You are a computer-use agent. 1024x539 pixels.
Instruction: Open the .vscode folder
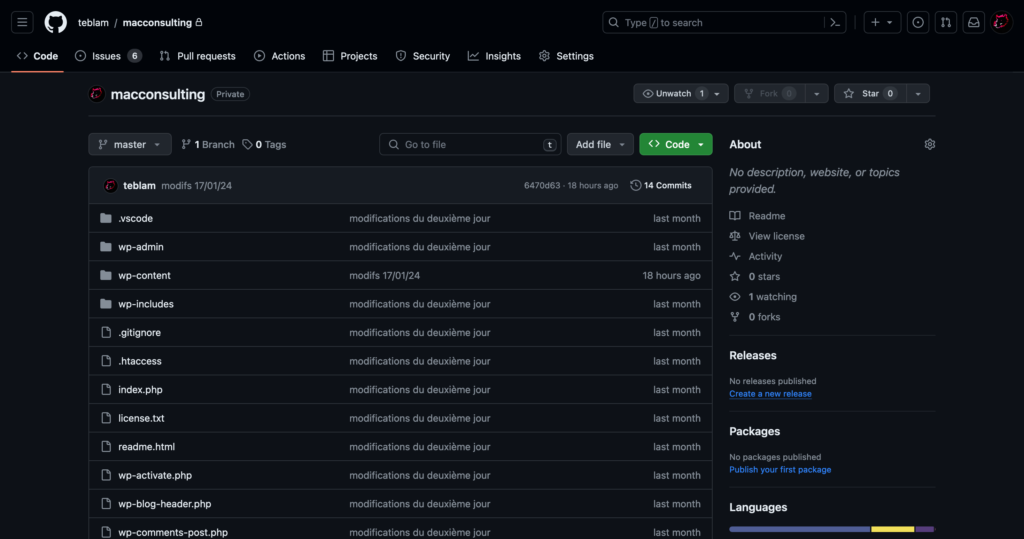pos(135,218)
